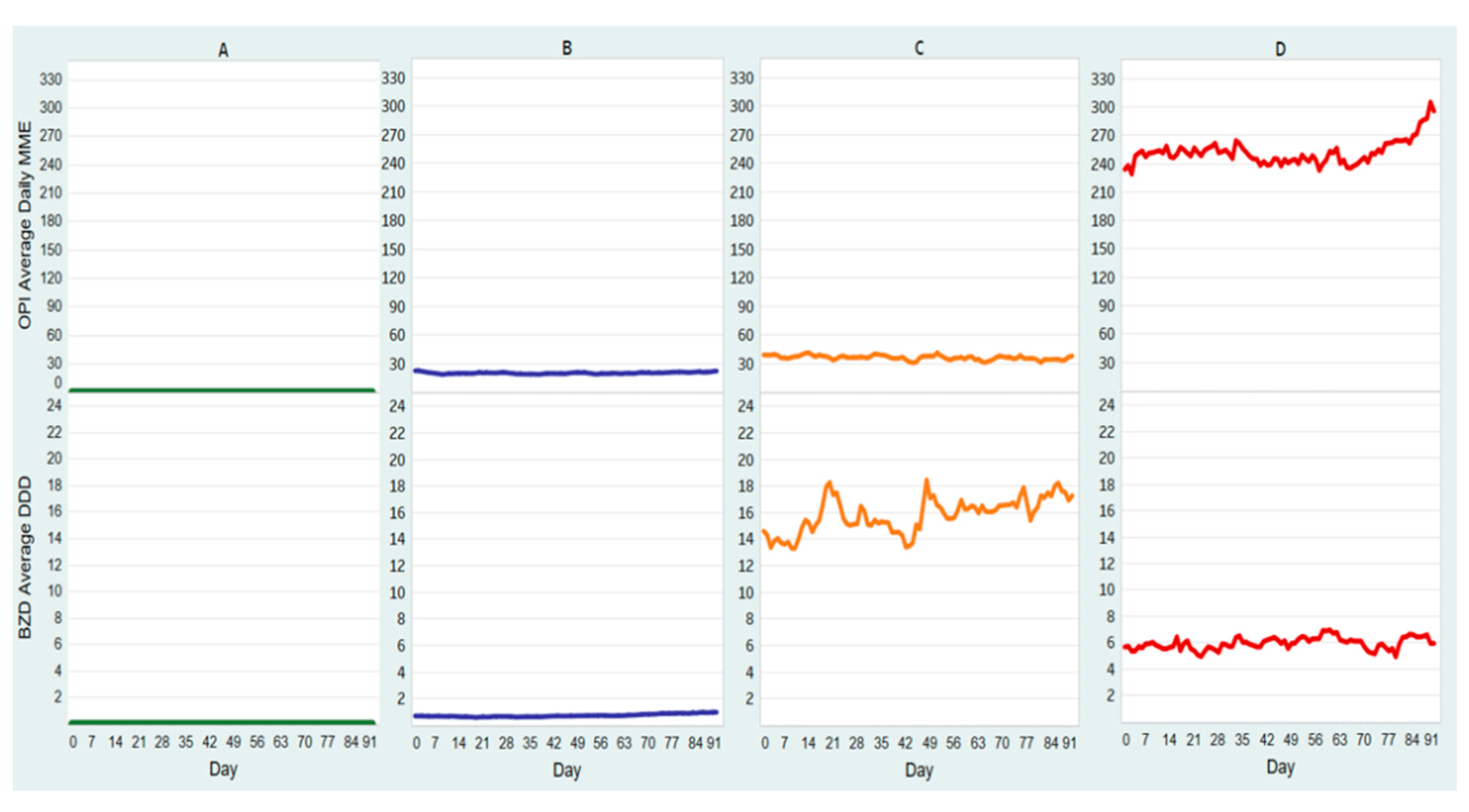
Task: Click the panel A title label
Action: point(223,51)
